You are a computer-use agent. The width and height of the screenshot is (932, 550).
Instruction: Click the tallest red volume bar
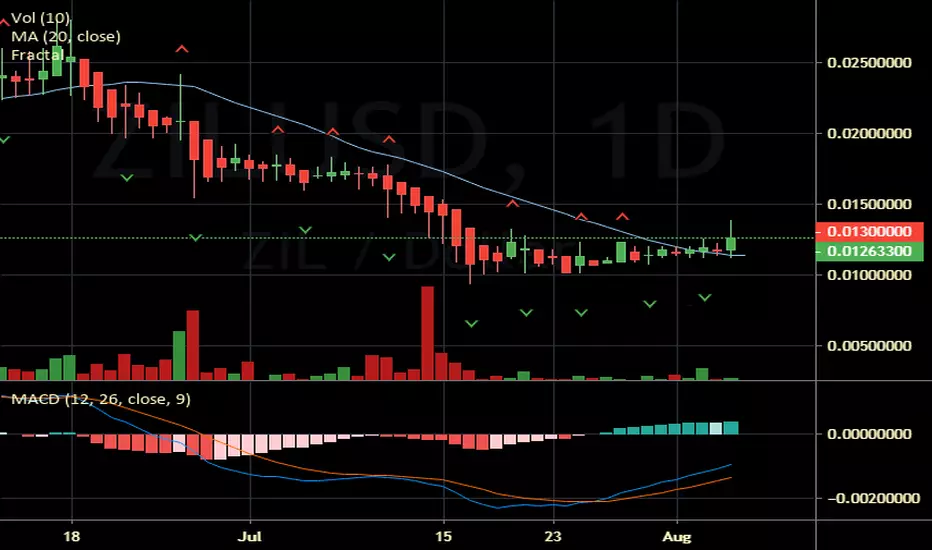[x=427, y=333]
